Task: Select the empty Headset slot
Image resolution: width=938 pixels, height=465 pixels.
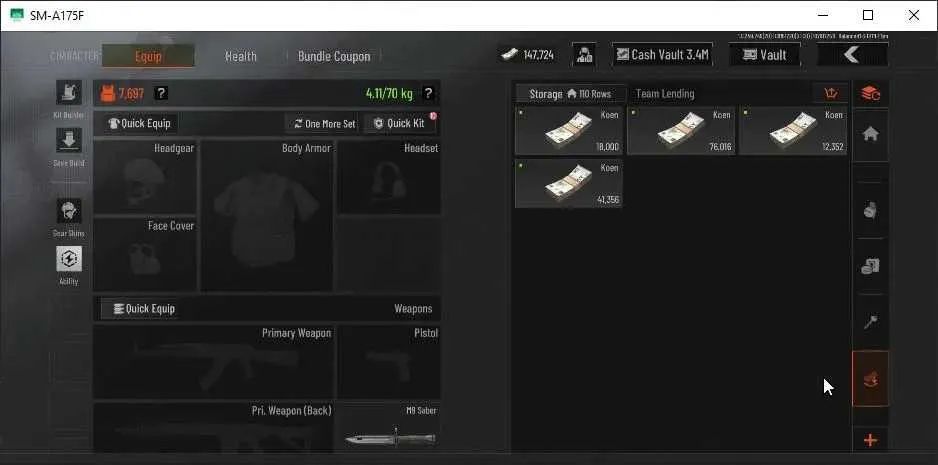Action: click(389, 177)
